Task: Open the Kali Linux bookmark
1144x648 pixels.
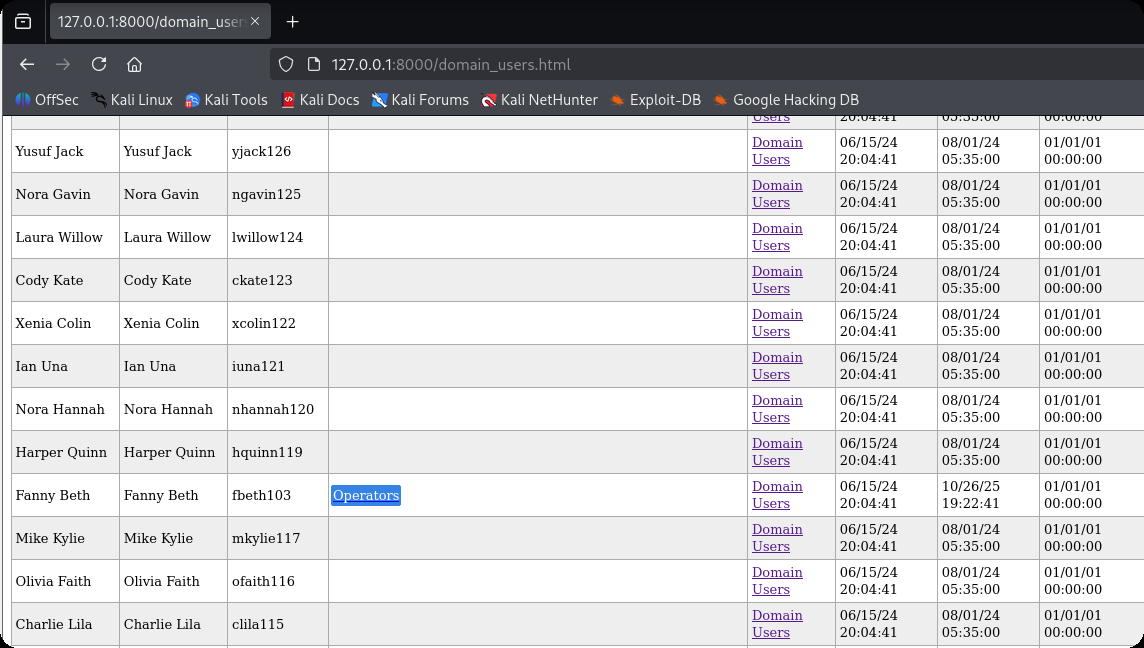Action: point(131,100)
